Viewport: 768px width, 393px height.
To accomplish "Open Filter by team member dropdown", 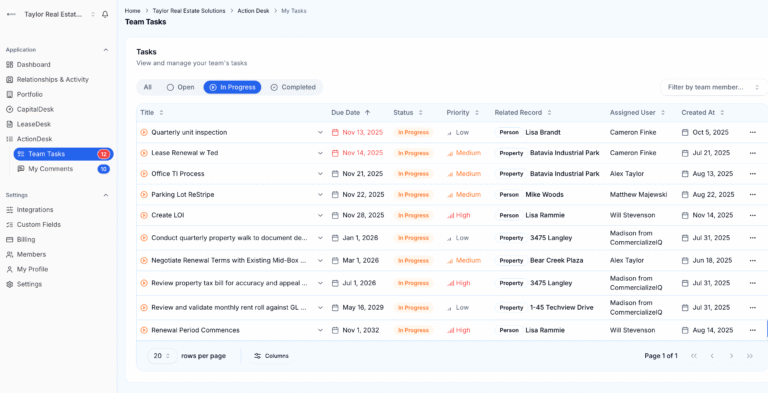I will point(714,87).
